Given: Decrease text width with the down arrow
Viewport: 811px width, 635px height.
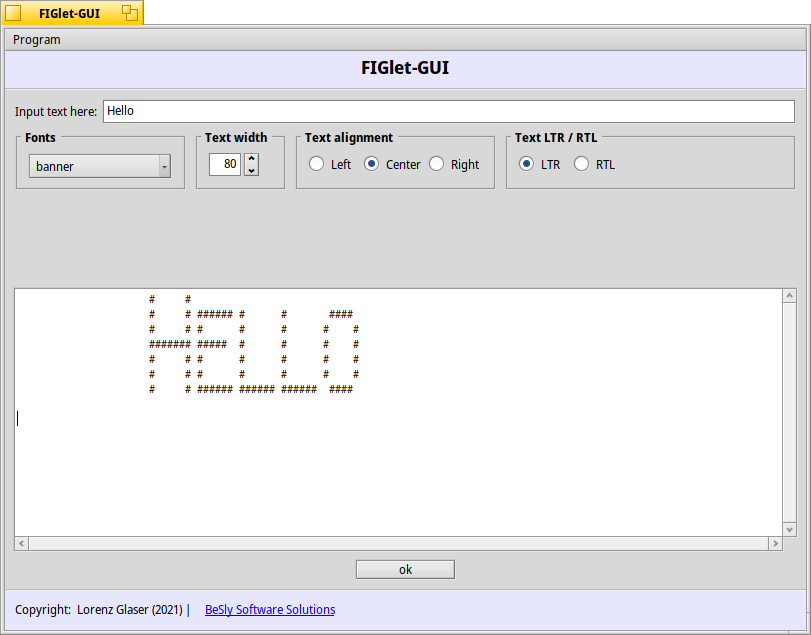Looking at the screenshot, I should 251,171.
